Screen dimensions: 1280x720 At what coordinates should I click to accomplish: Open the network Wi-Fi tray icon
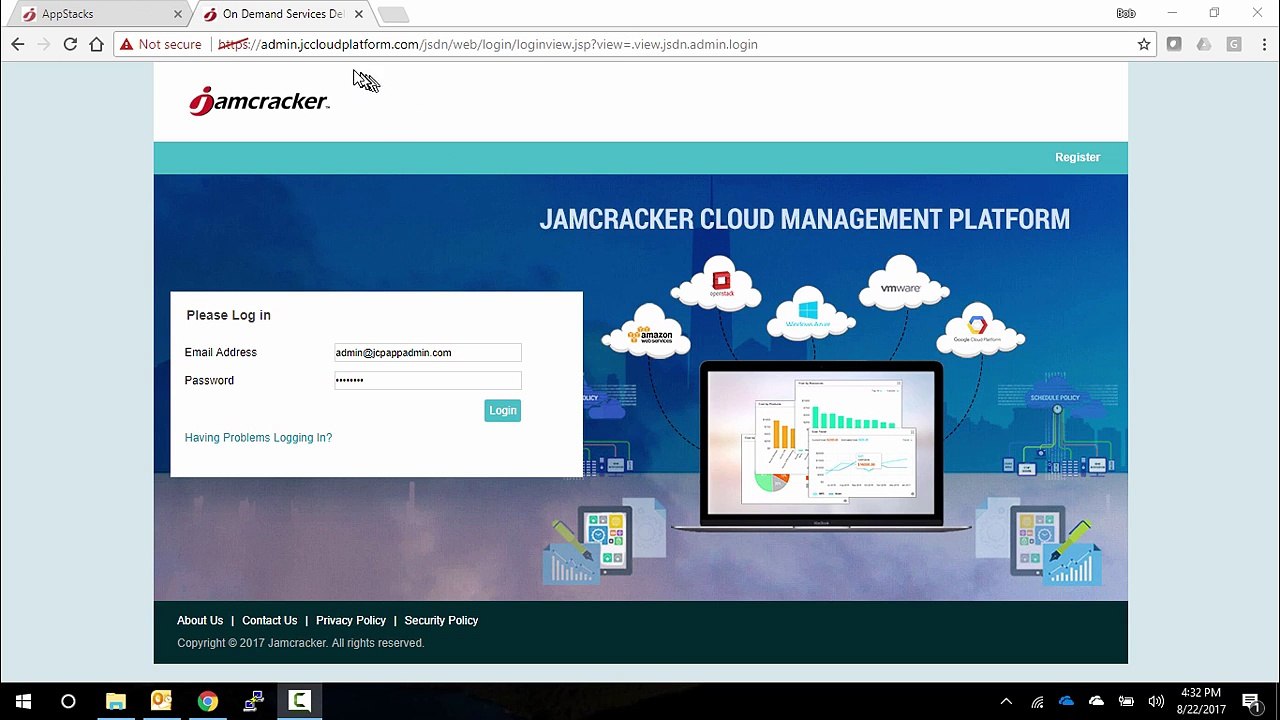(x=1037, y=702)
